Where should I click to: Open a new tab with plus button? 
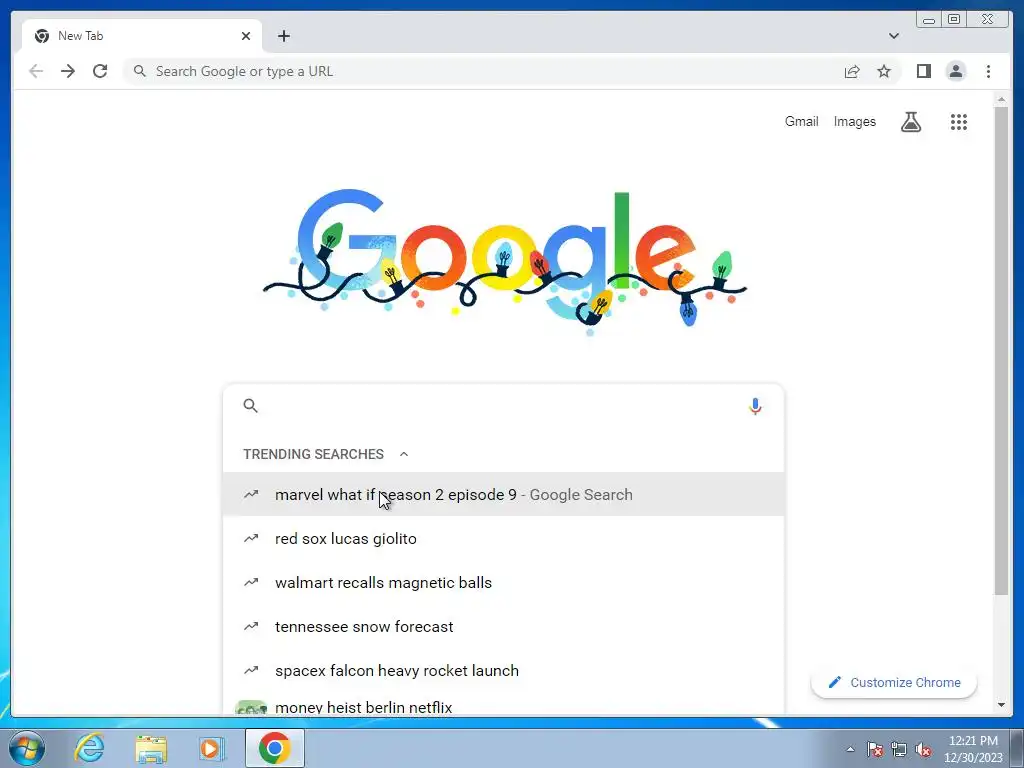point(283,36)
